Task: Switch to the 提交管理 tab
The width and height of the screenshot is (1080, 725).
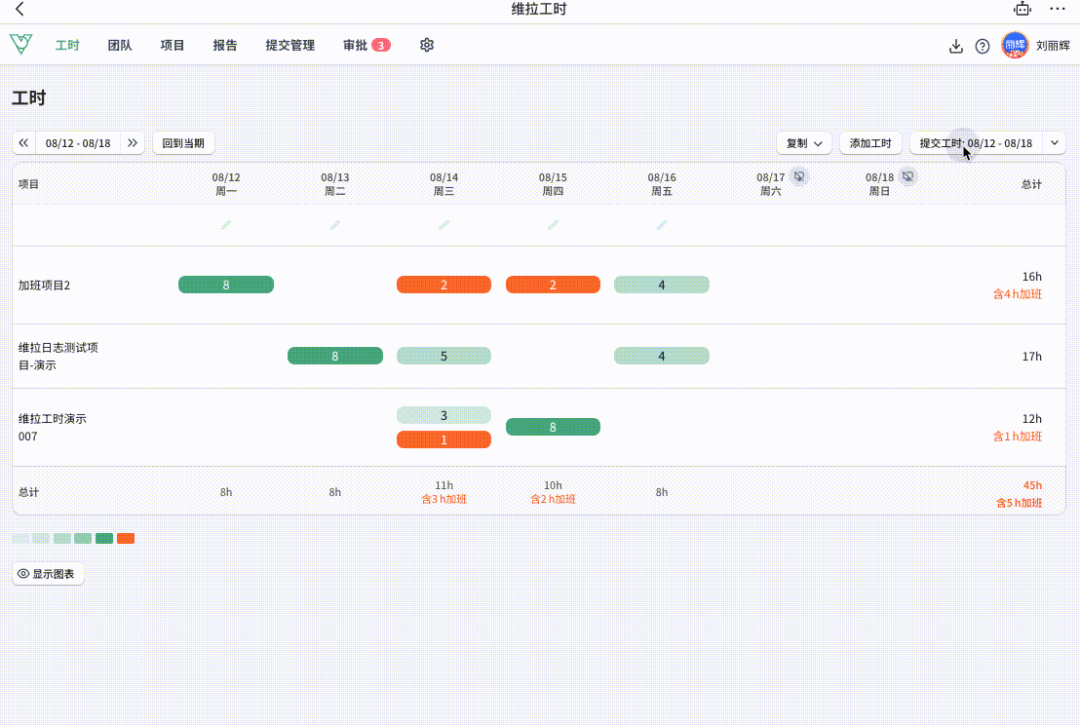Action: click(290, 45)
